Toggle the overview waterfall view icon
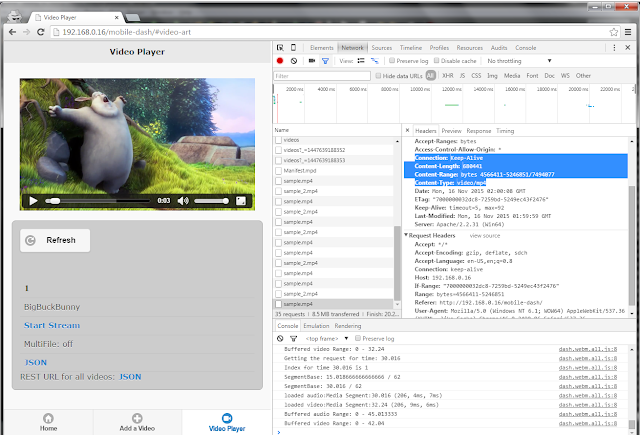Screen dimensions: 640x435 (375, 61)
